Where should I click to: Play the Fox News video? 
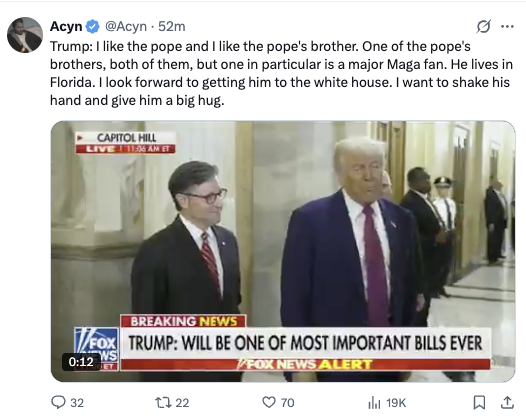(x=283, y=251)
